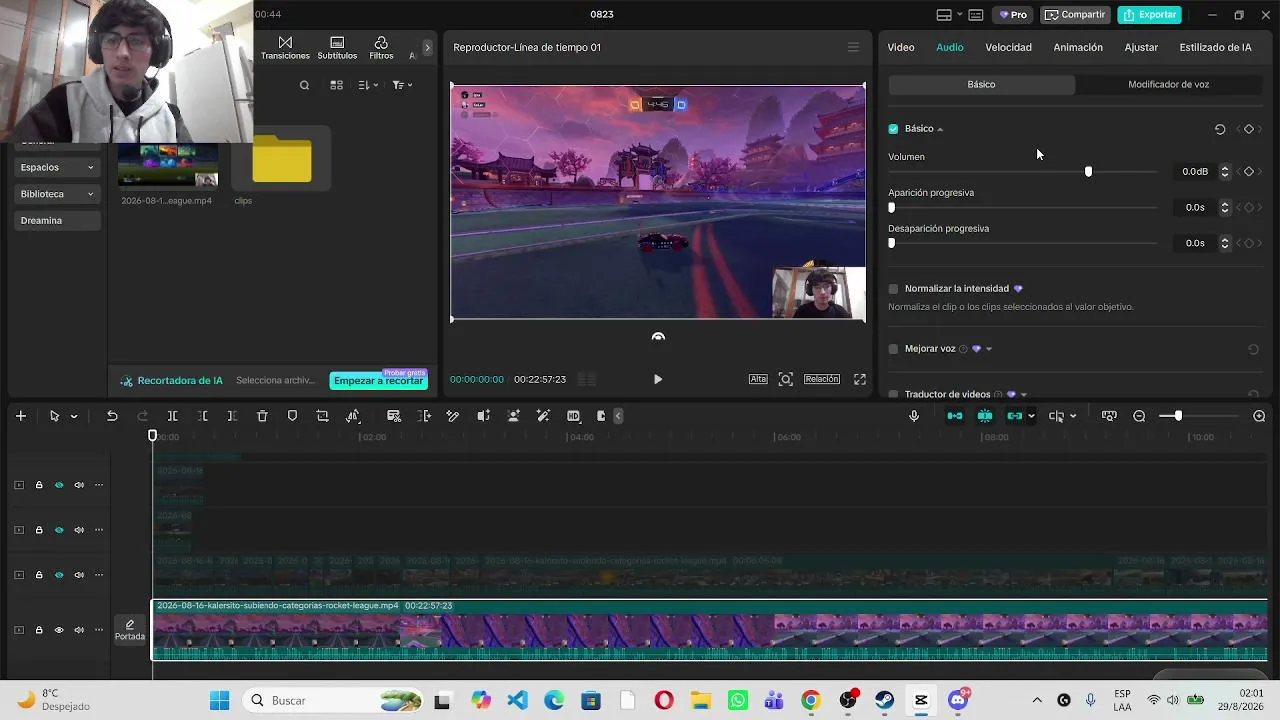Open Google Chrome from the taskbar
The image size is (1280, 720).
pyautogui.click(x=810, y=700)
